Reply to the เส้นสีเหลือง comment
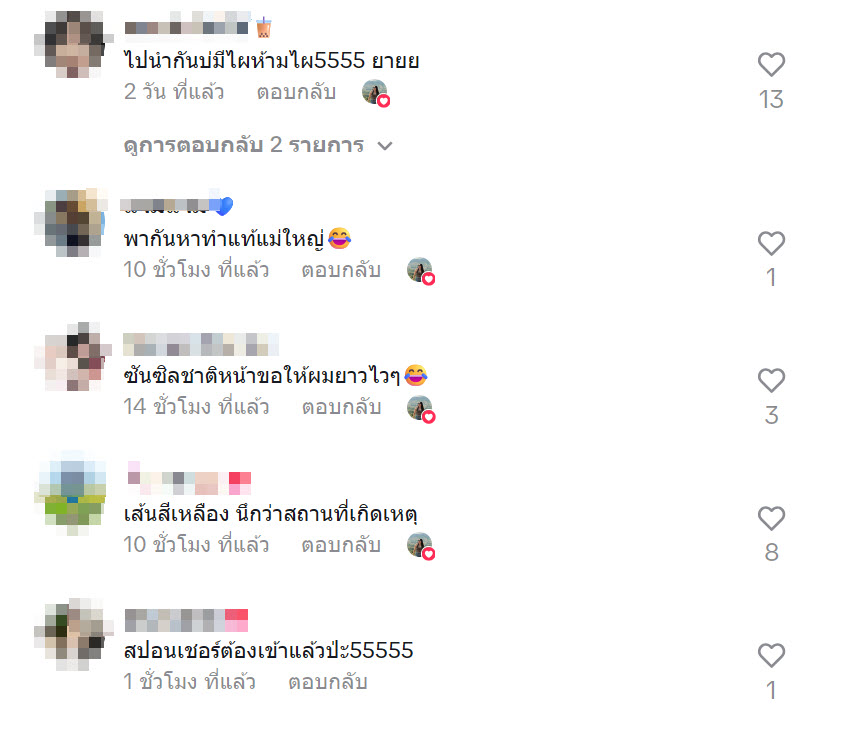This screenshot has width=841, height=731. (x=341, y=545)
